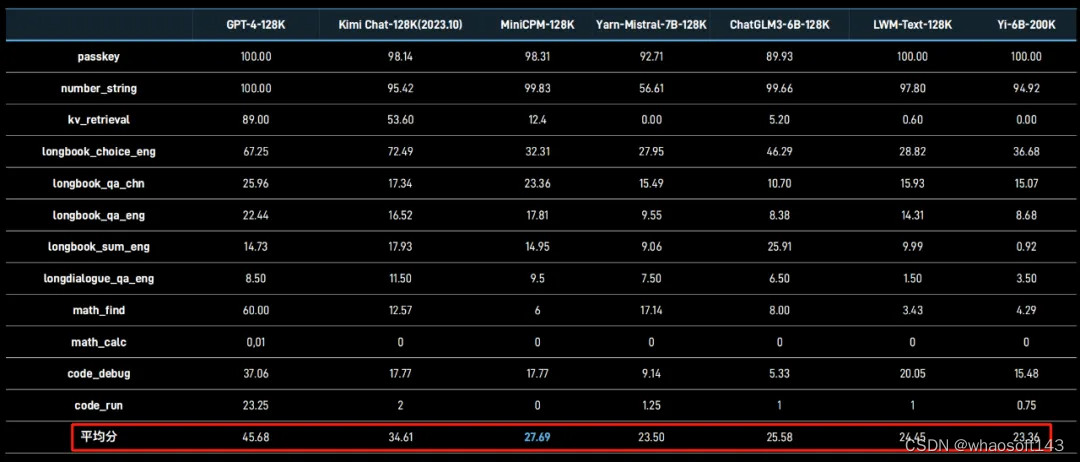Select the longdialogue_qa_eng value 8.50
The image size is (1080, 462).
tap(256, 279)
